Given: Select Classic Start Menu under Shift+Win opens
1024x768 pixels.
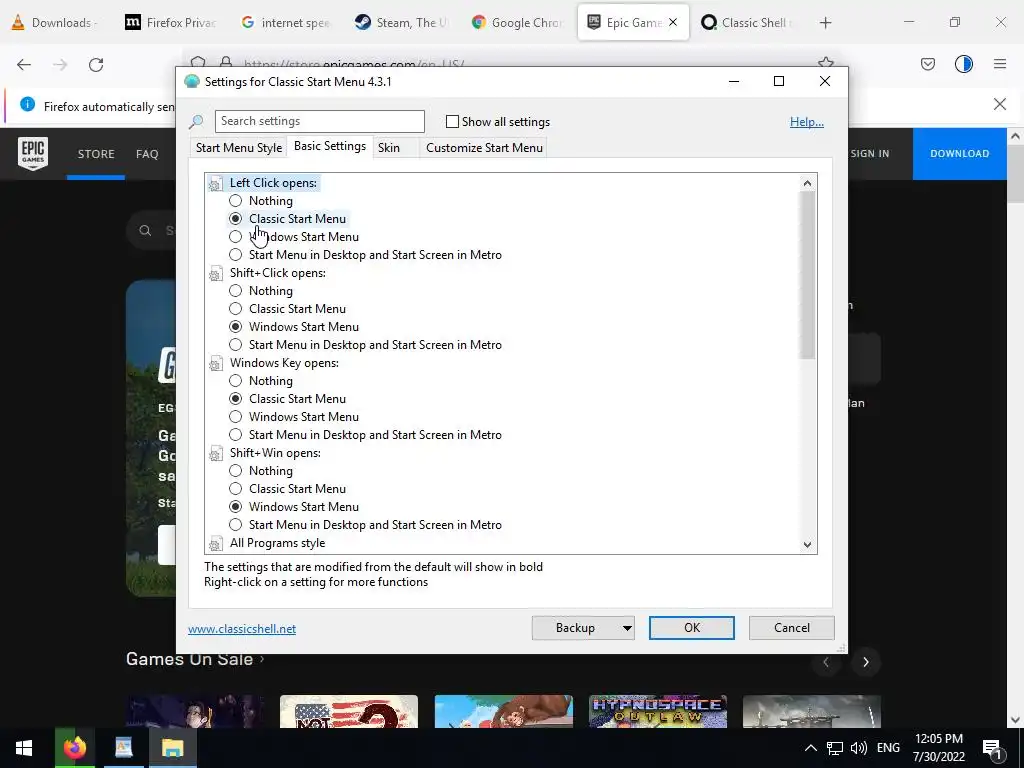Looking at the screenshot, I should (236, 488).
